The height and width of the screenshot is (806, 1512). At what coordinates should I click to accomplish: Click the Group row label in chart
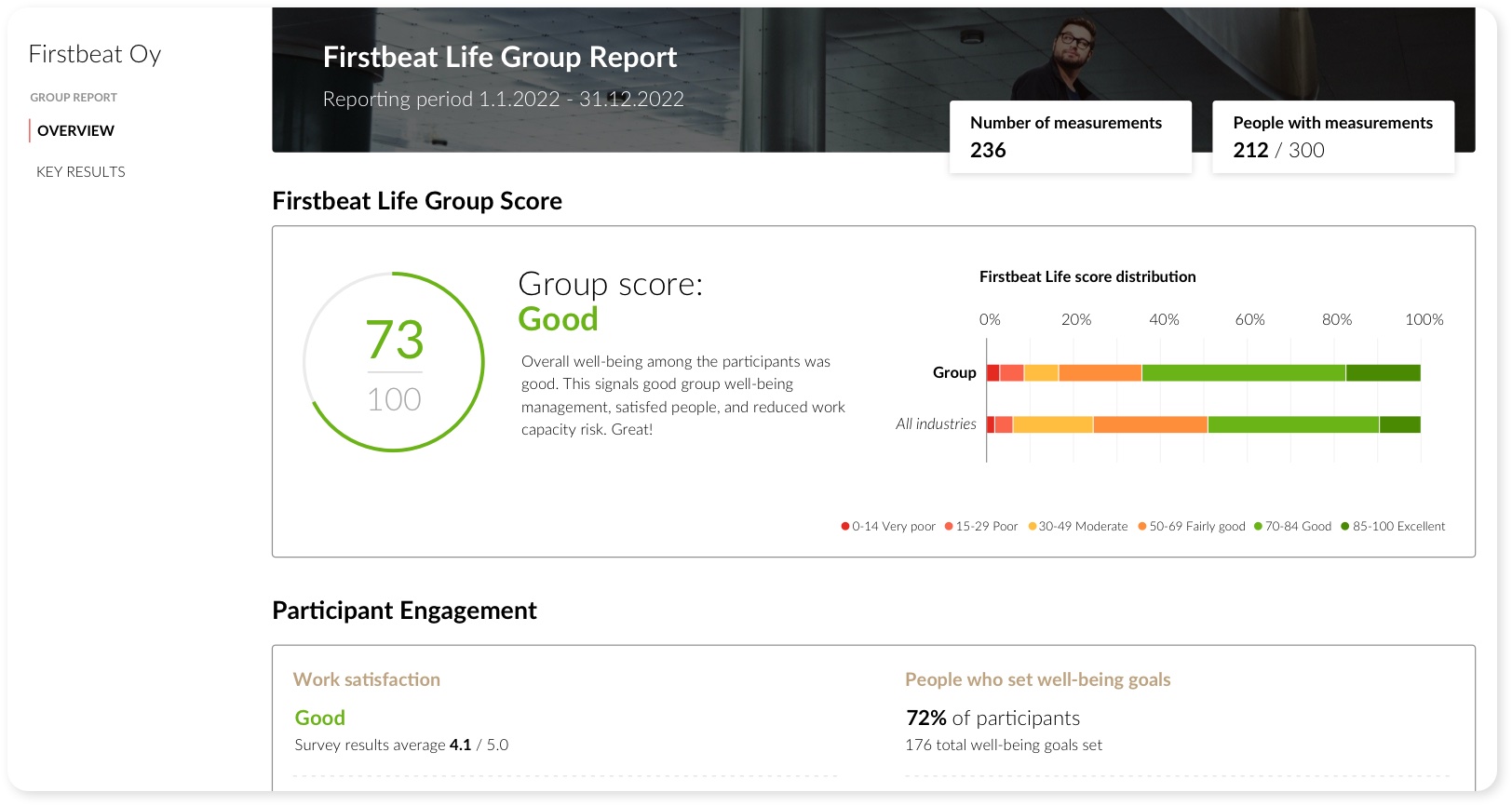[954, 372]
